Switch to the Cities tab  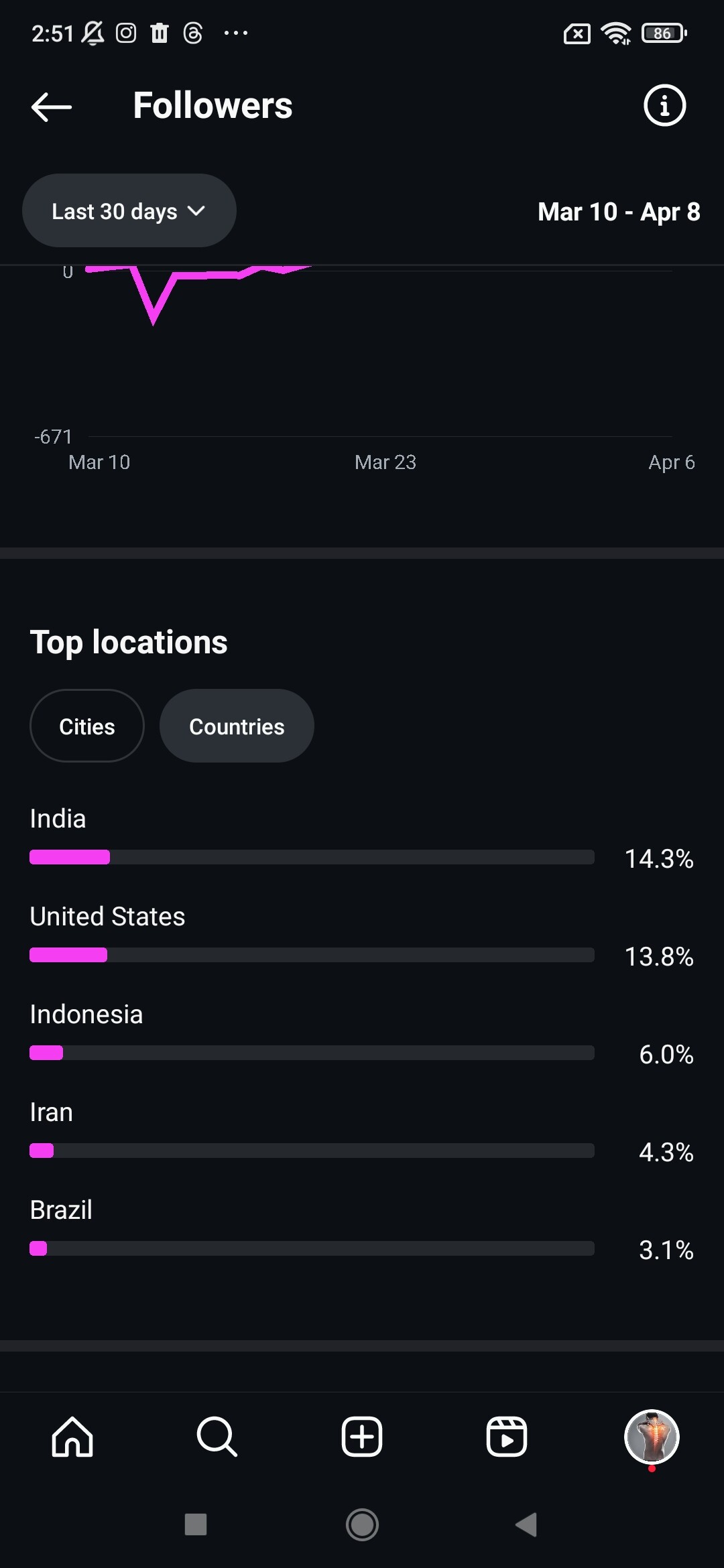coord(87,726)
